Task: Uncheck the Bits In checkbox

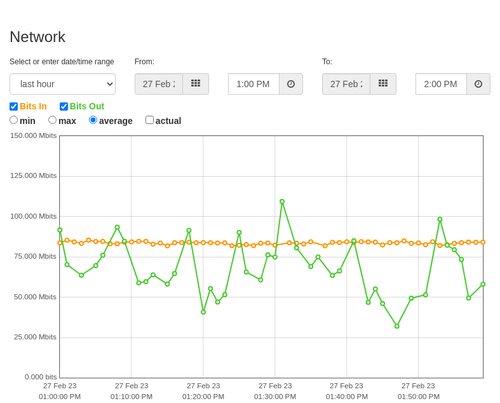Action: click(14, 106)
